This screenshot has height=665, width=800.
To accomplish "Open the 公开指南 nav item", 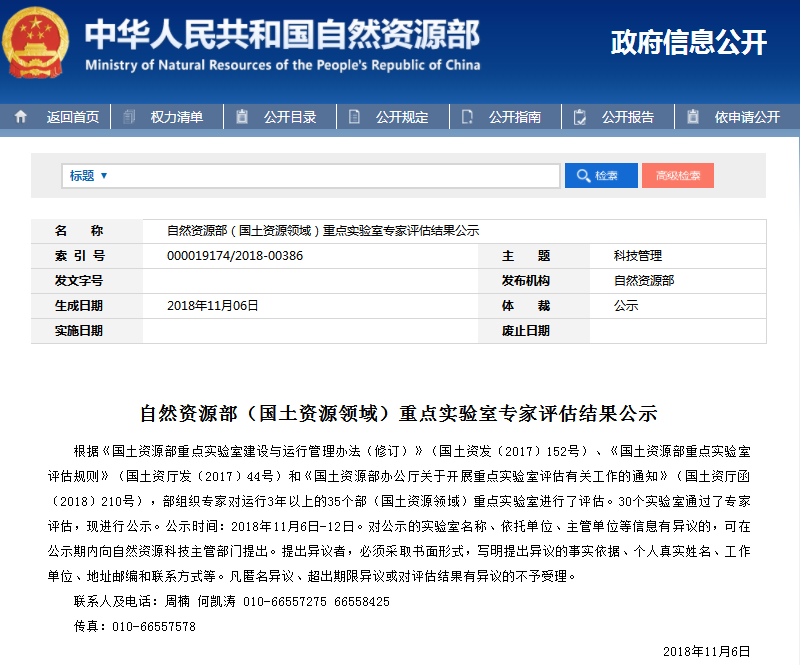I will 515,117.
